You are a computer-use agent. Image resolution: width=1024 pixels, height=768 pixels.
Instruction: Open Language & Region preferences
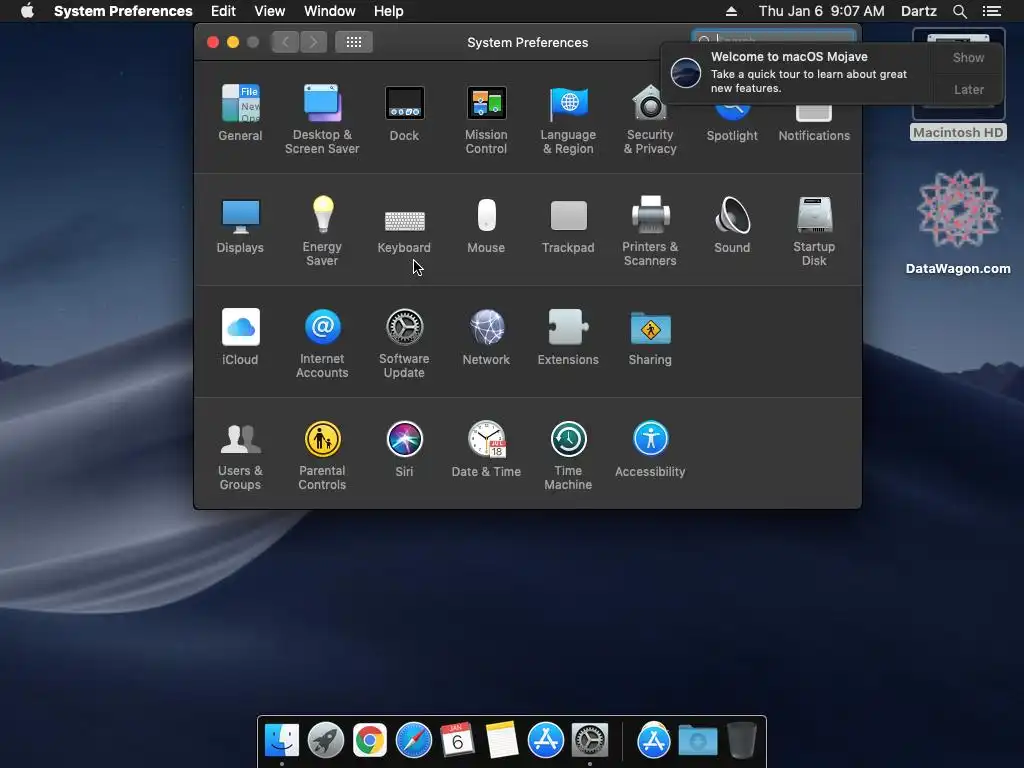coord(568,119)
